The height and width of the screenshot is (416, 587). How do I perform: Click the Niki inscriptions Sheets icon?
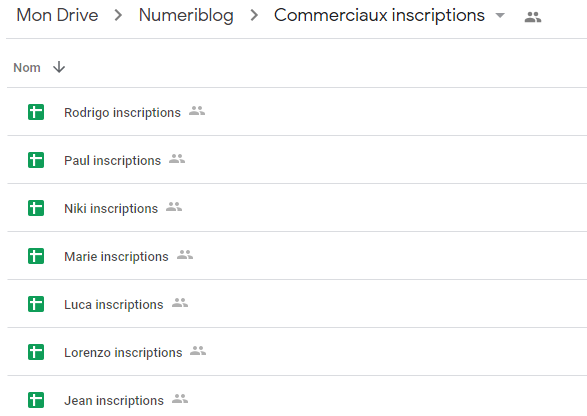click(x=36, y=208)
